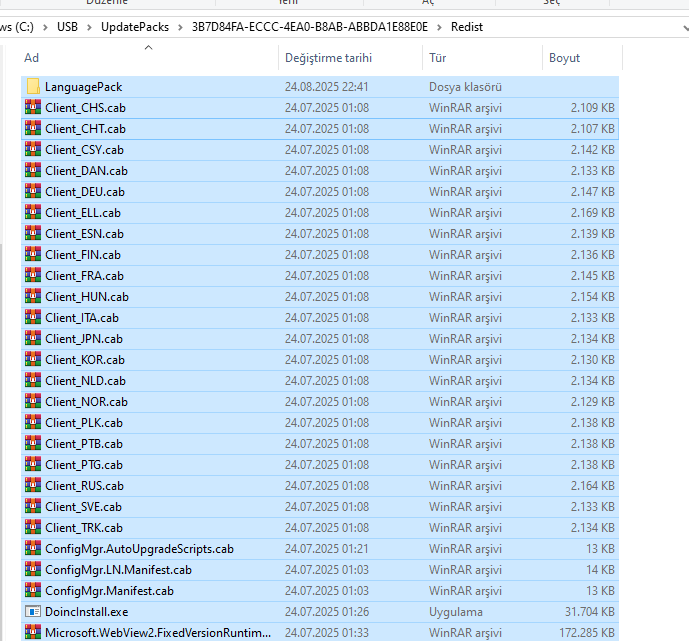Click the 2.164 KB size of Client_RUS.cab
The width and height of the screenshot is (689, 641).
click(x=593, y=485)
